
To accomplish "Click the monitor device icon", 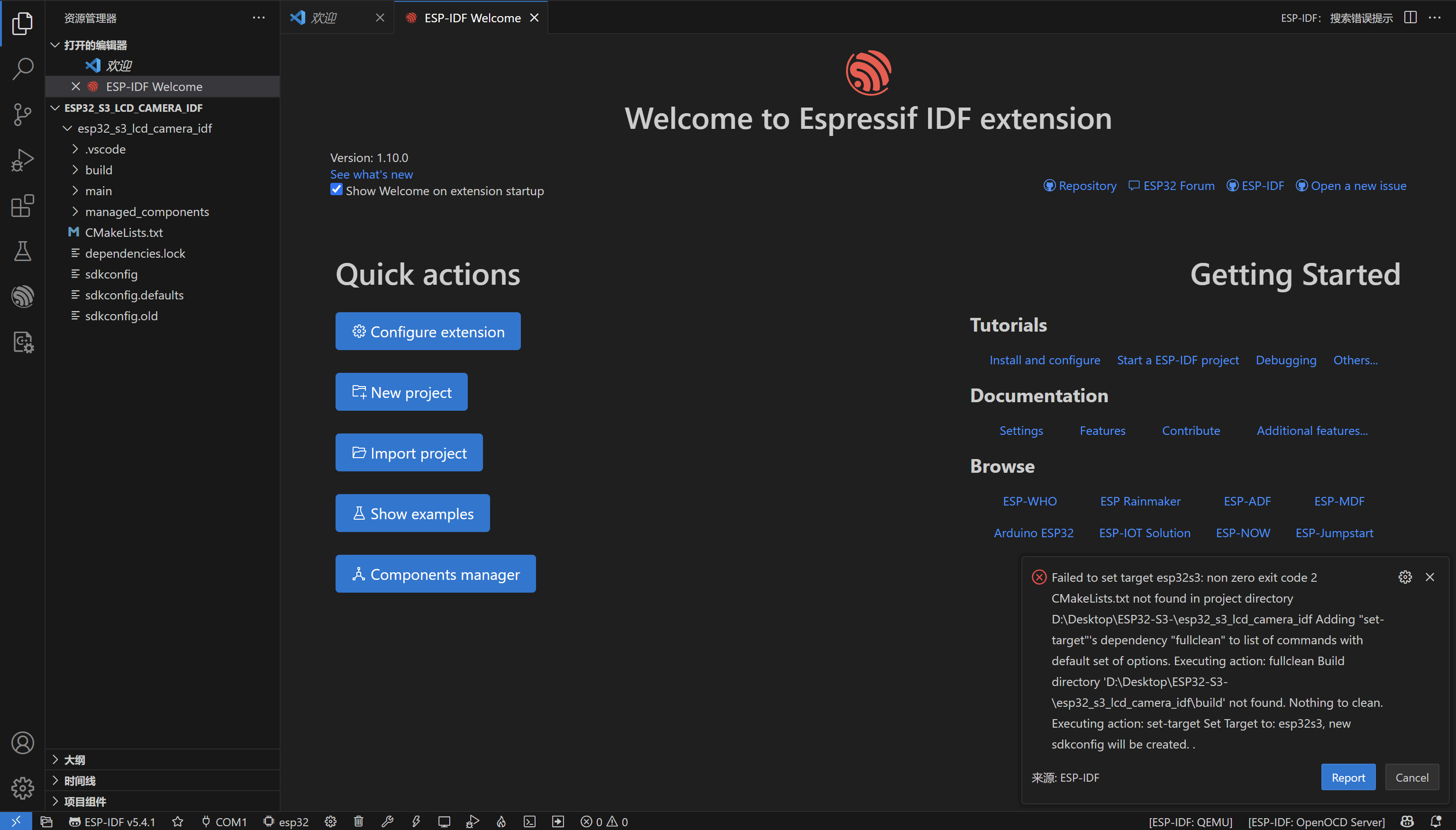I will (444, 821).
